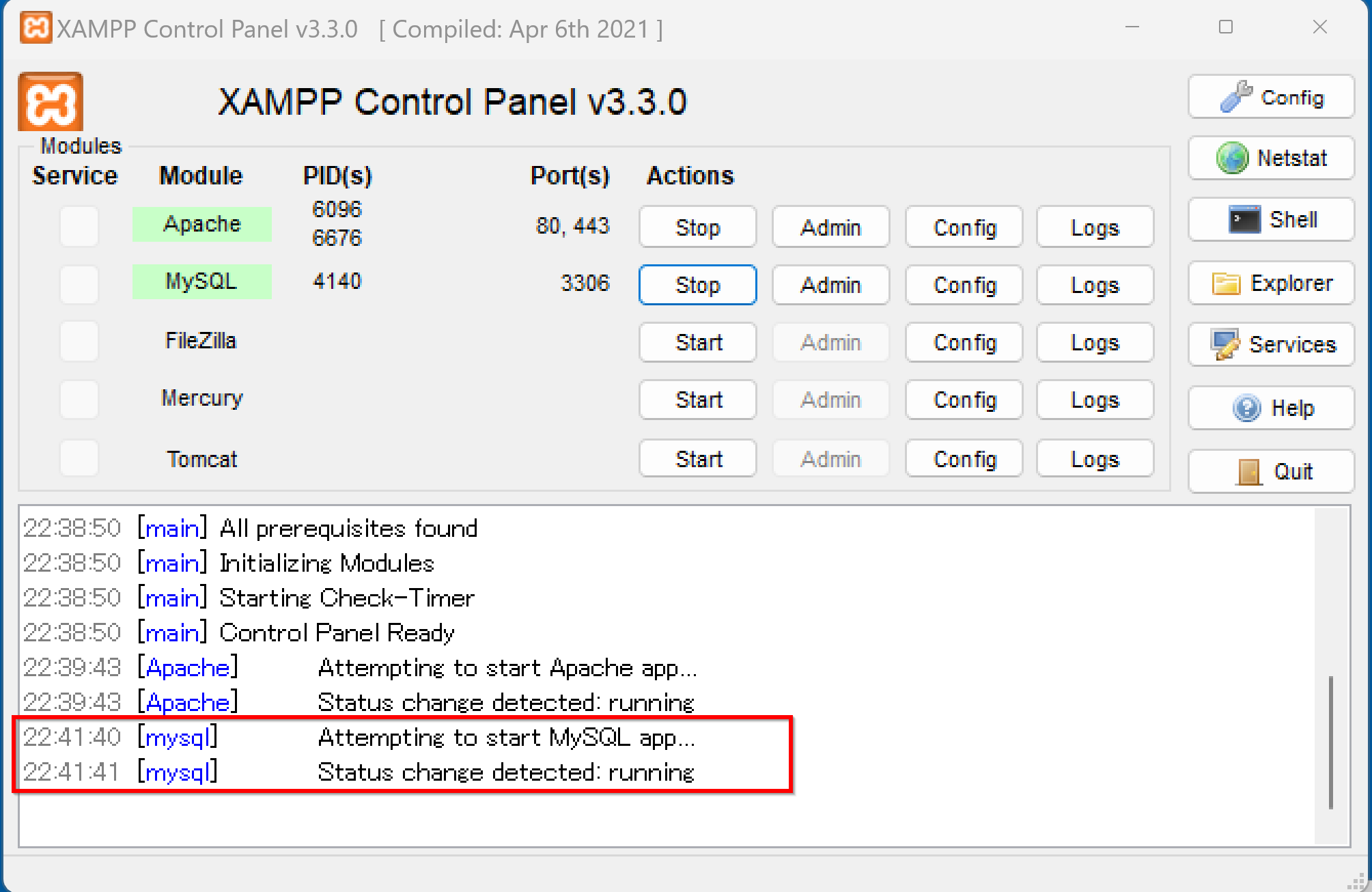Toggle the MySQL service checkbox

(79, 284)
